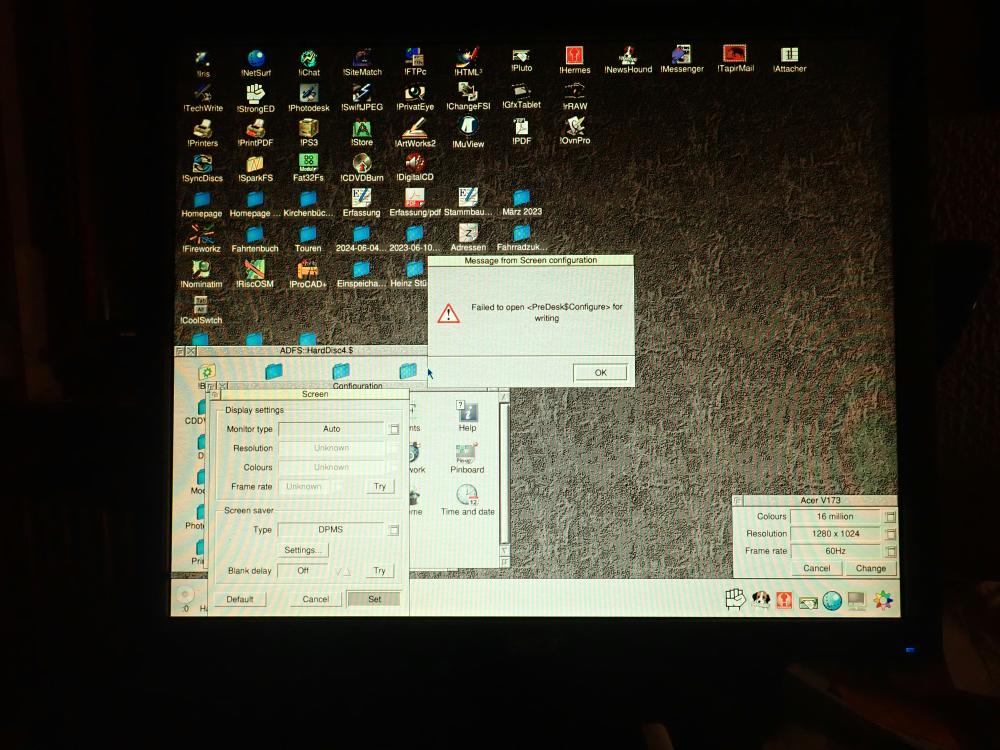Select the !ChangeFSI icon
This screenshot has width=1000, height=750.
(x=468, y=97)
